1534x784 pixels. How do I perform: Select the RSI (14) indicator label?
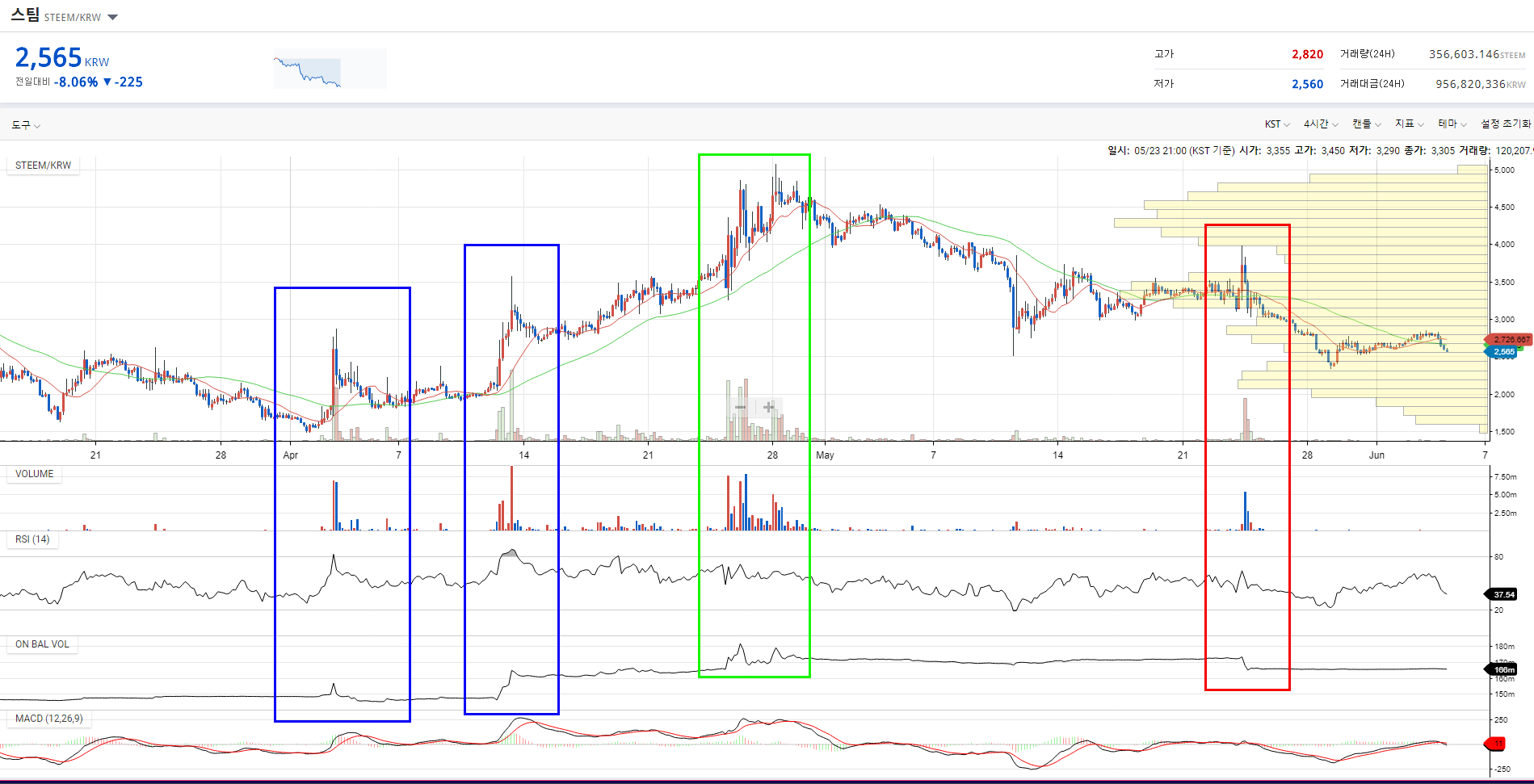(32, 539)
